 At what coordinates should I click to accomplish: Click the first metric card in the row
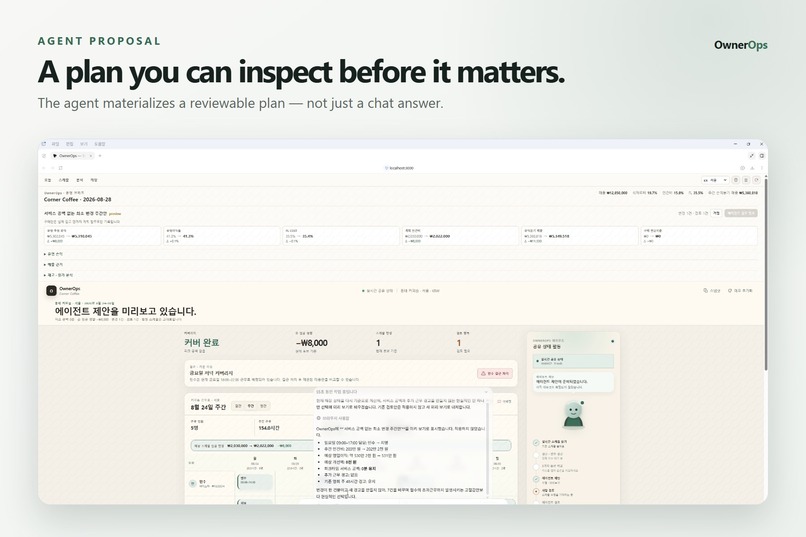(x=102, y=236)
